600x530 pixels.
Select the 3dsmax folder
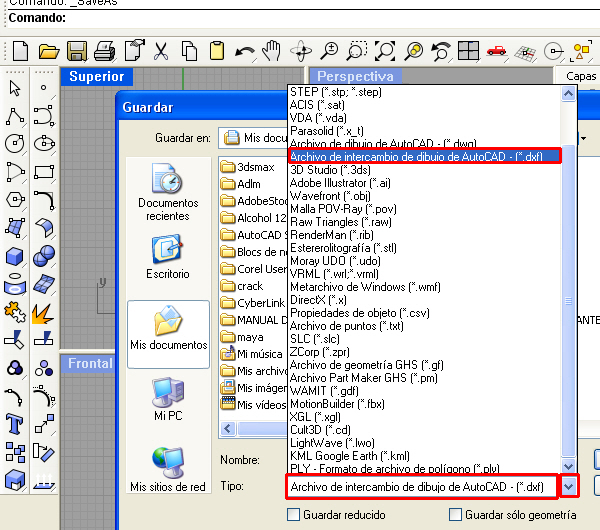pyautogui.click(x=248, y=167)
